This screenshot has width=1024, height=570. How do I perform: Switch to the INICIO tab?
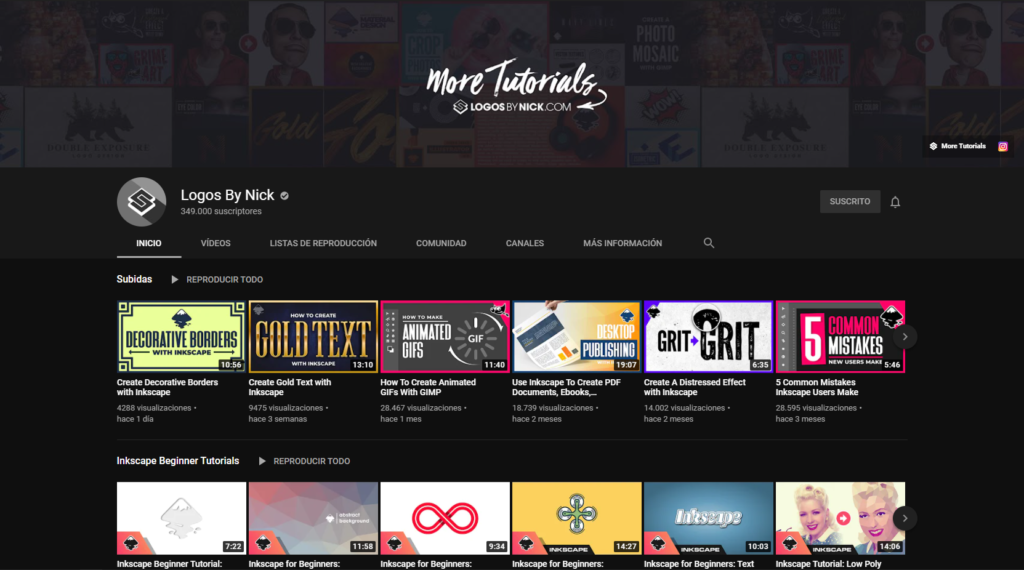point(149,243)
